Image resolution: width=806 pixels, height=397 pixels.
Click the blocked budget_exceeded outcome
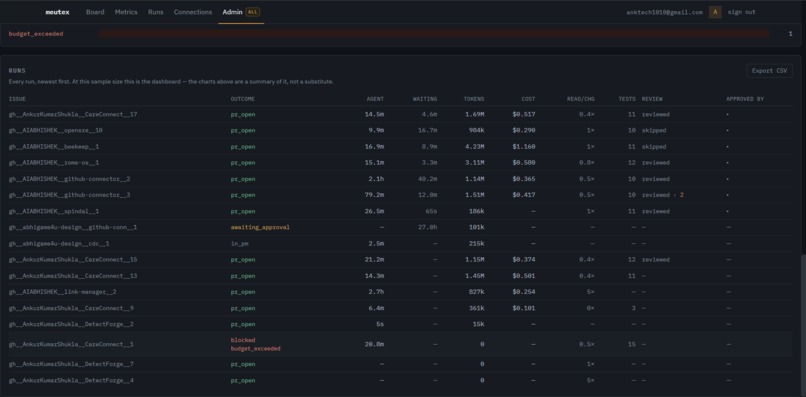pyautogui.click(x=255, y=345)
